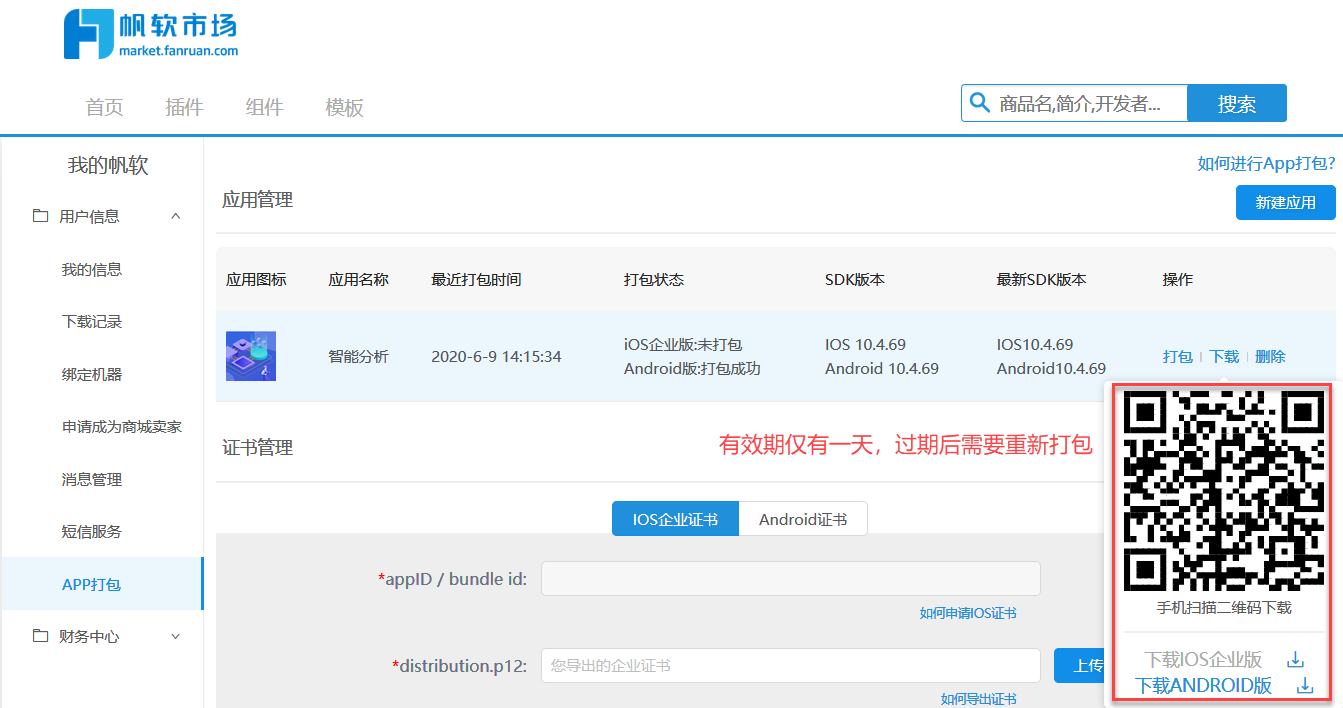Click the QR code image

1223,491
